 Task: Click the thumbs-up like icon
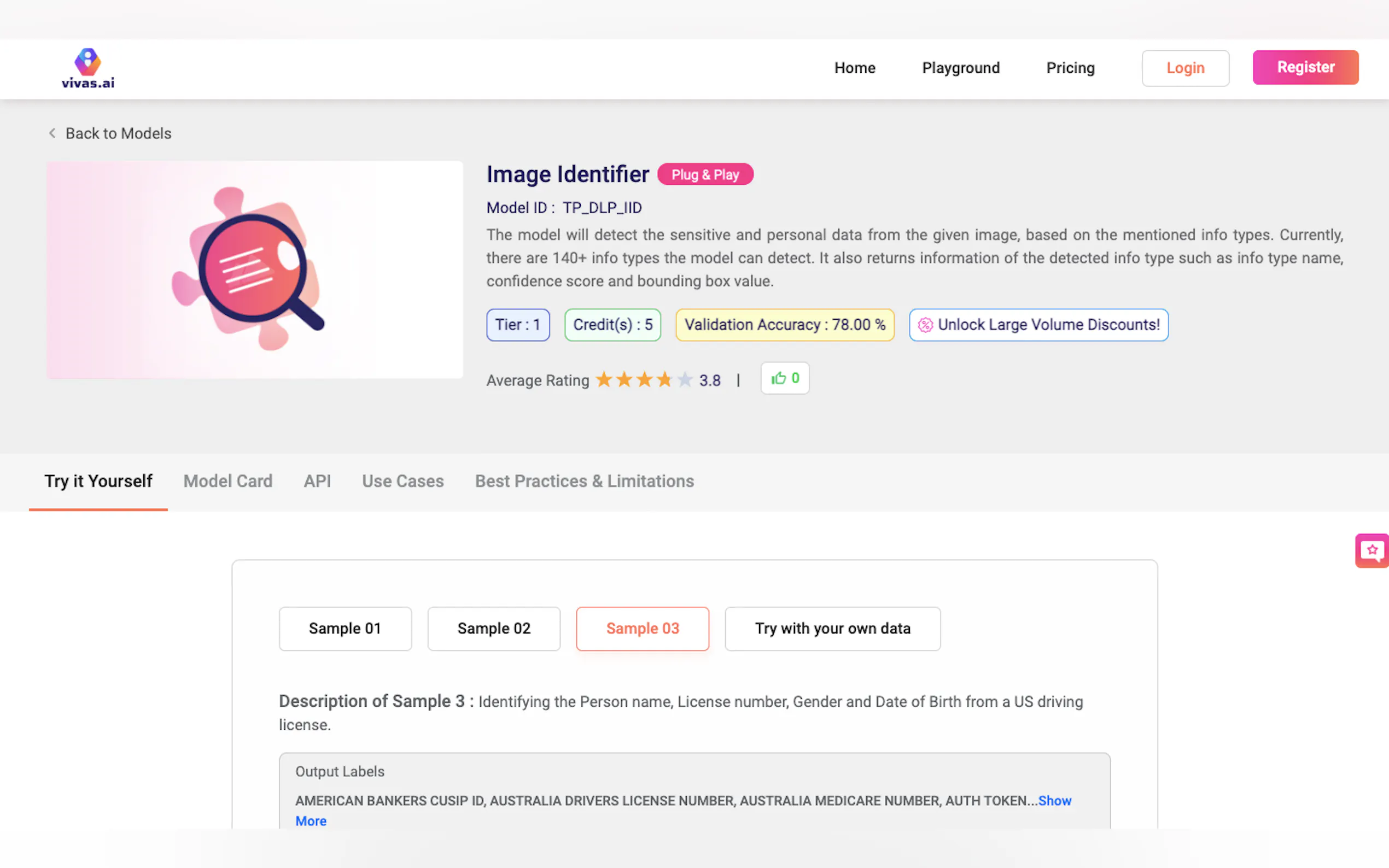pyautogui.click(x=778, y=378)
